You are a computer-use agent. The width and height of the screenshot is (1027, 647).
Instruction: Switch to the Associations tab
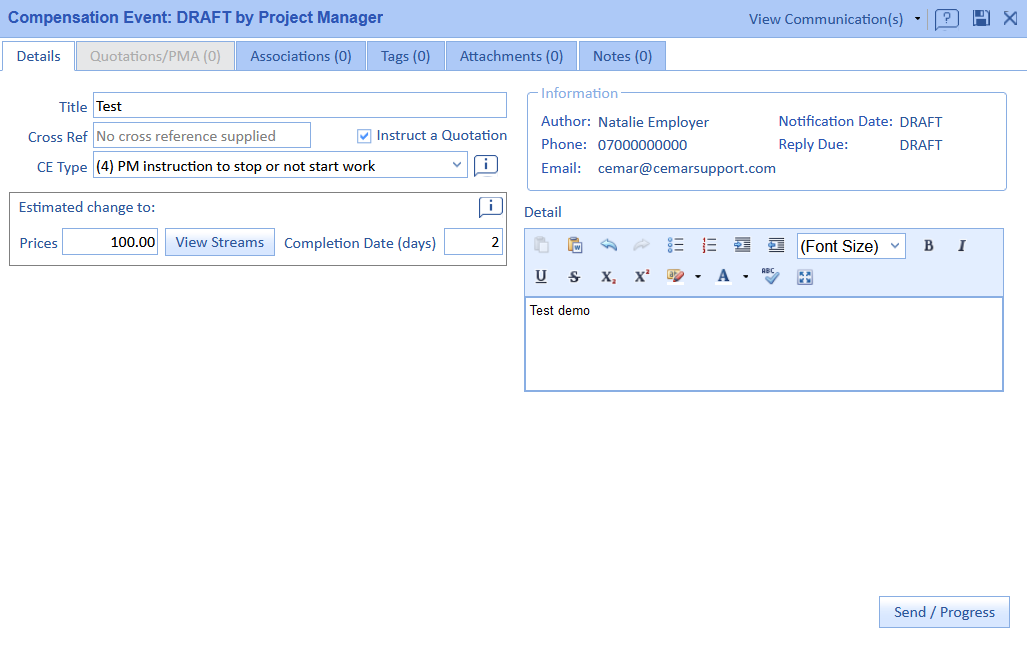(x=301, y=56)
